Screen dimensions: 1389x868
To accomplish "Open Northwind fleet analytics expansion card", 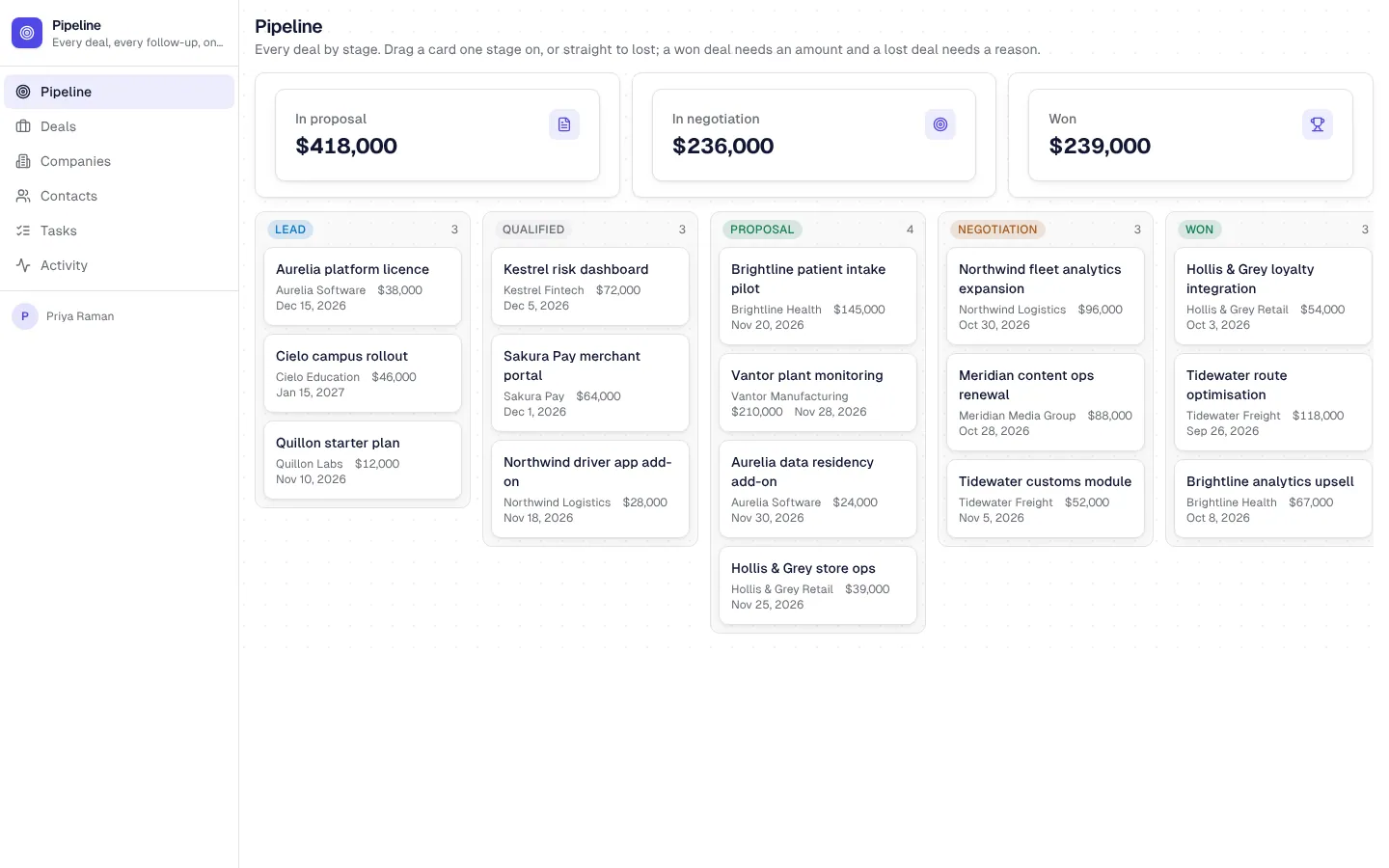I will tap(1046, 296).
